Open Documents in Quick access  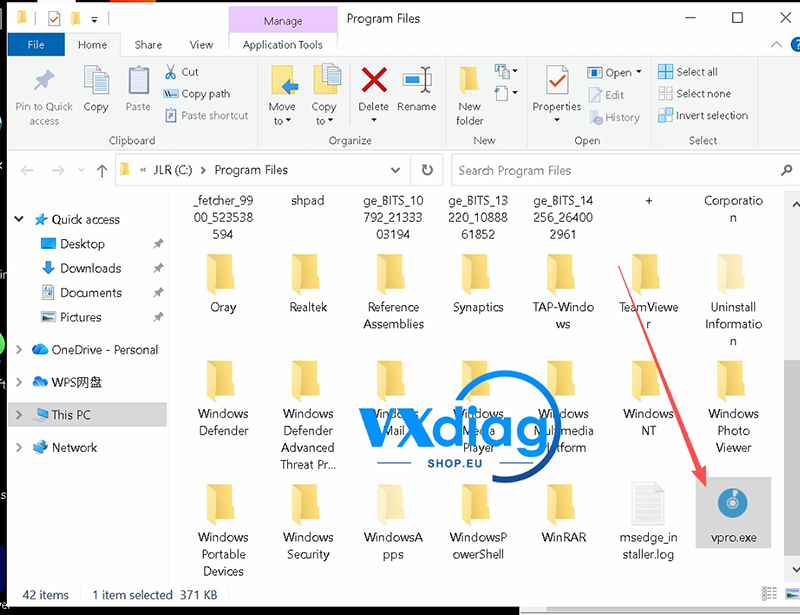coord(91,293)
